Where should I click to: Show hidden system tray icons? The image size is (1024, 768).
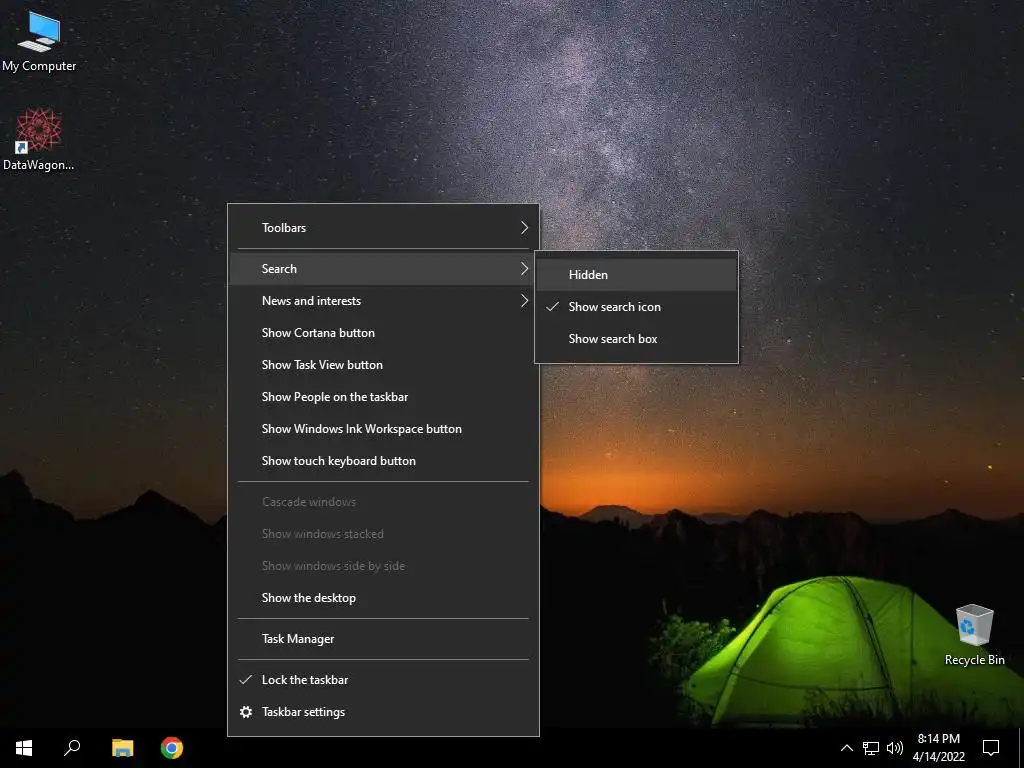click(x=846, y=748)
